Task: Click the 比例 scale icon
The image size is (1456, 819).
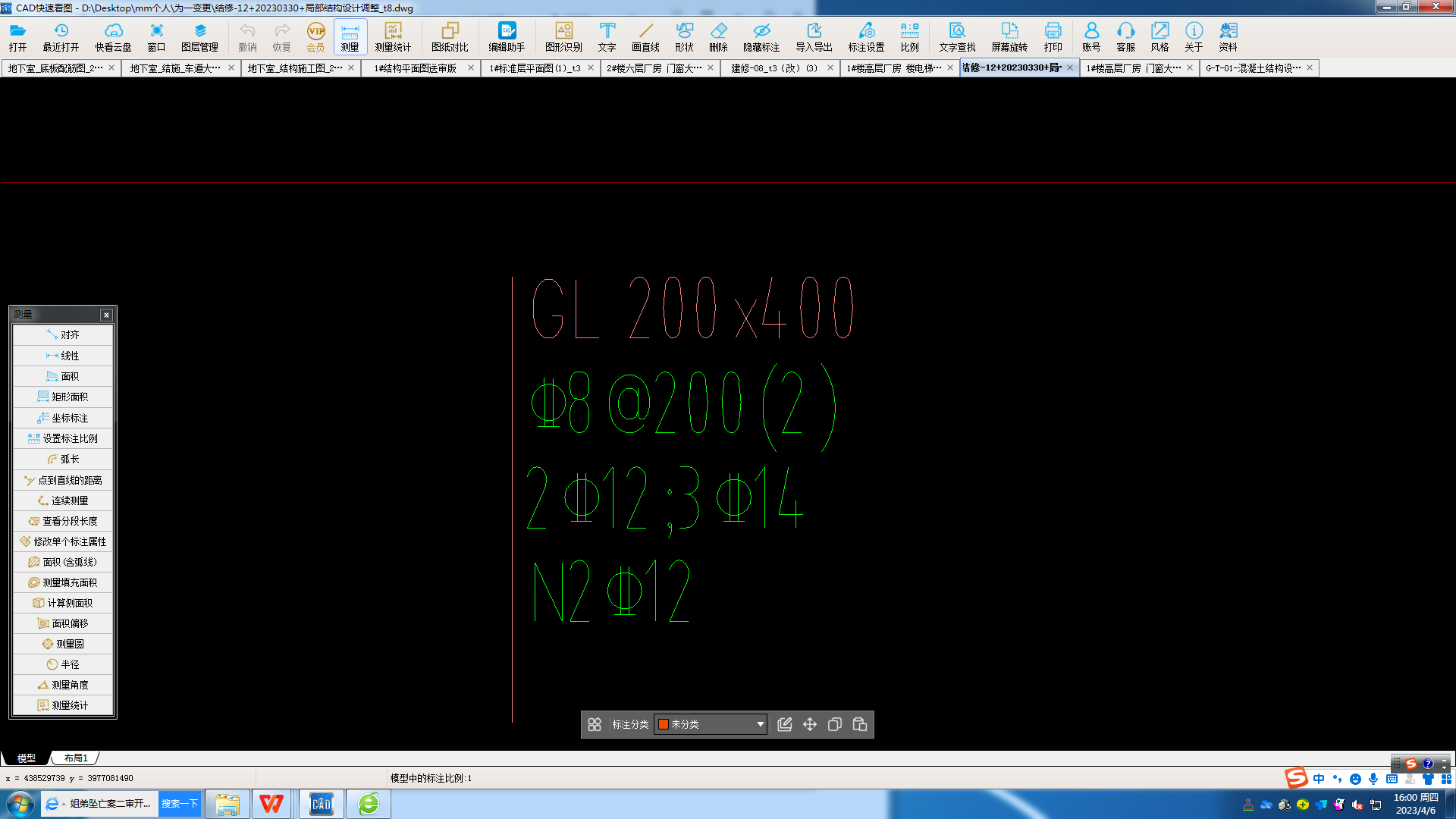Action: coord(909,36)
